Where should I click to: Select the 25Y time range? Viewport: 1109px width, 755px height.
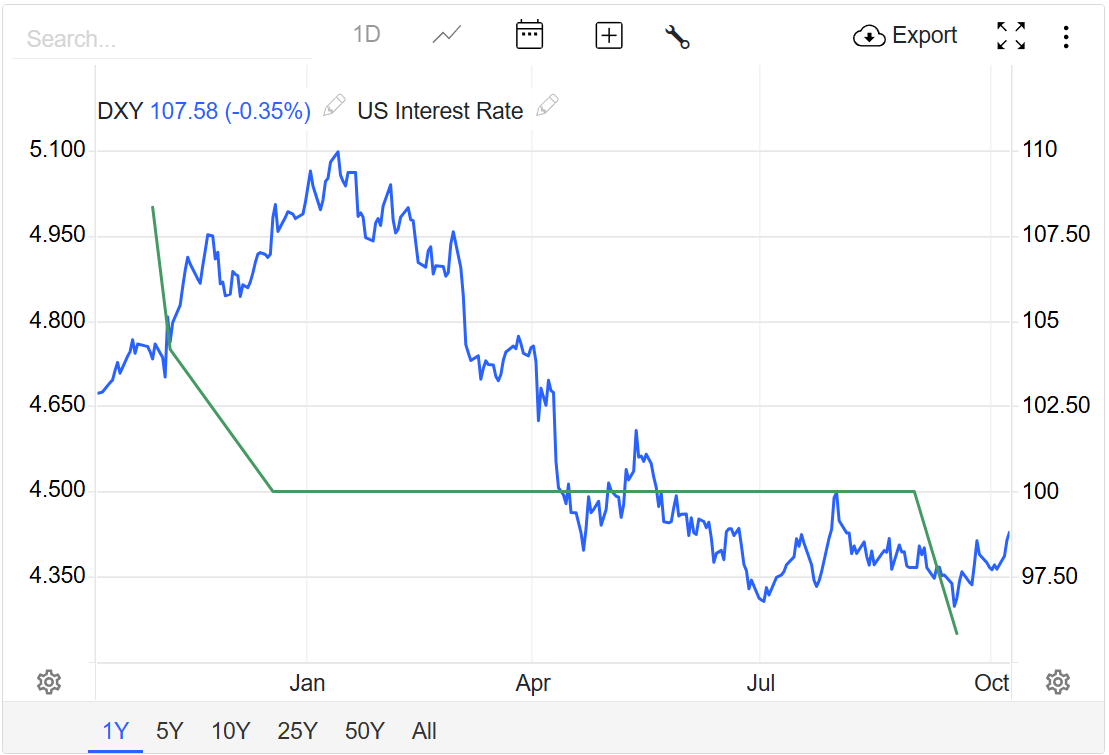click(x=297, y=731)
